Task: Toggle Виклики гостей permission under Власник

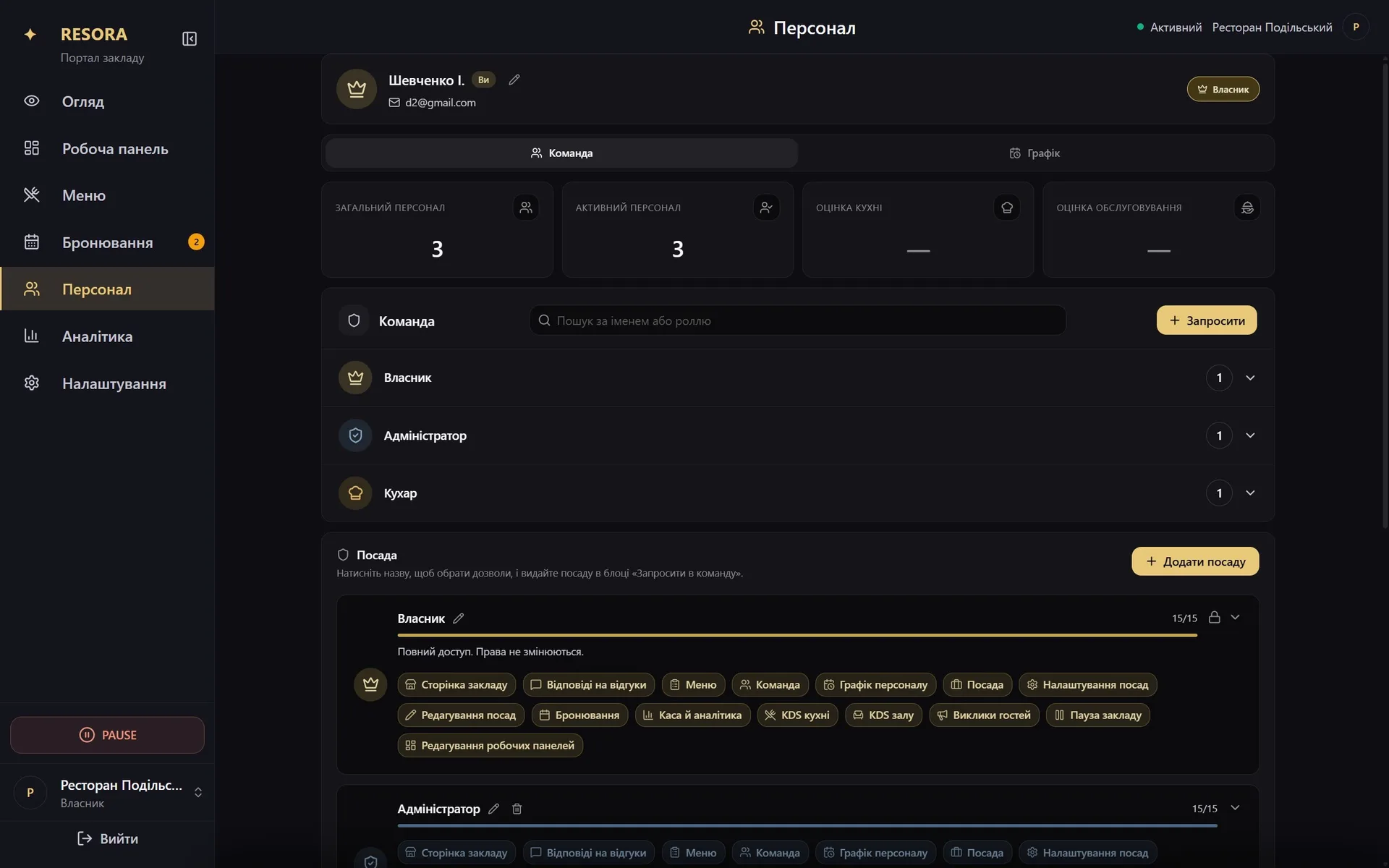Action: point(984,715)
